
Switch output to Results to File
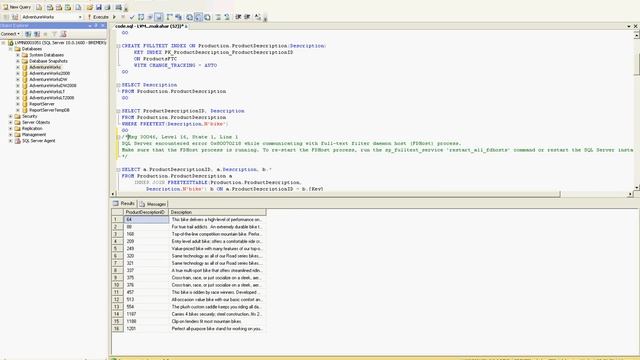pyautogui.click(x=207, y=17)
